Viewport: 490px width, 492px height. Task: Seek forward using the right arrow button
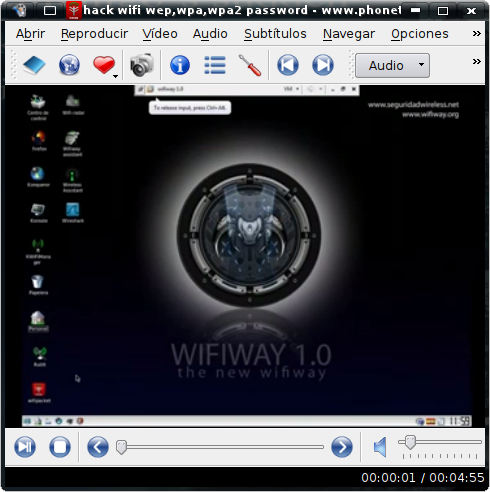pos(342,447)
